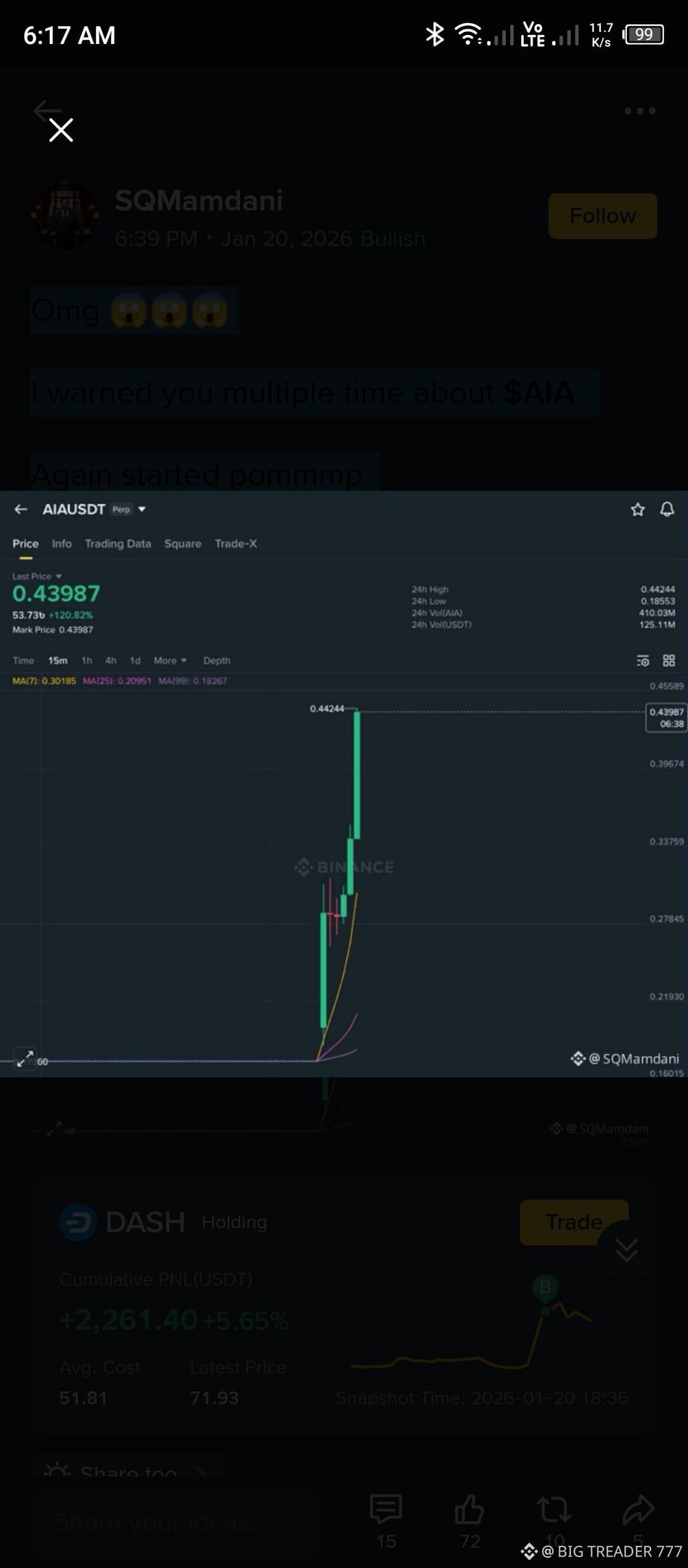The height and width of the screenshot is (1568, 688).
Task: Select the 1h chart interval
Action: tap(87, 660)
